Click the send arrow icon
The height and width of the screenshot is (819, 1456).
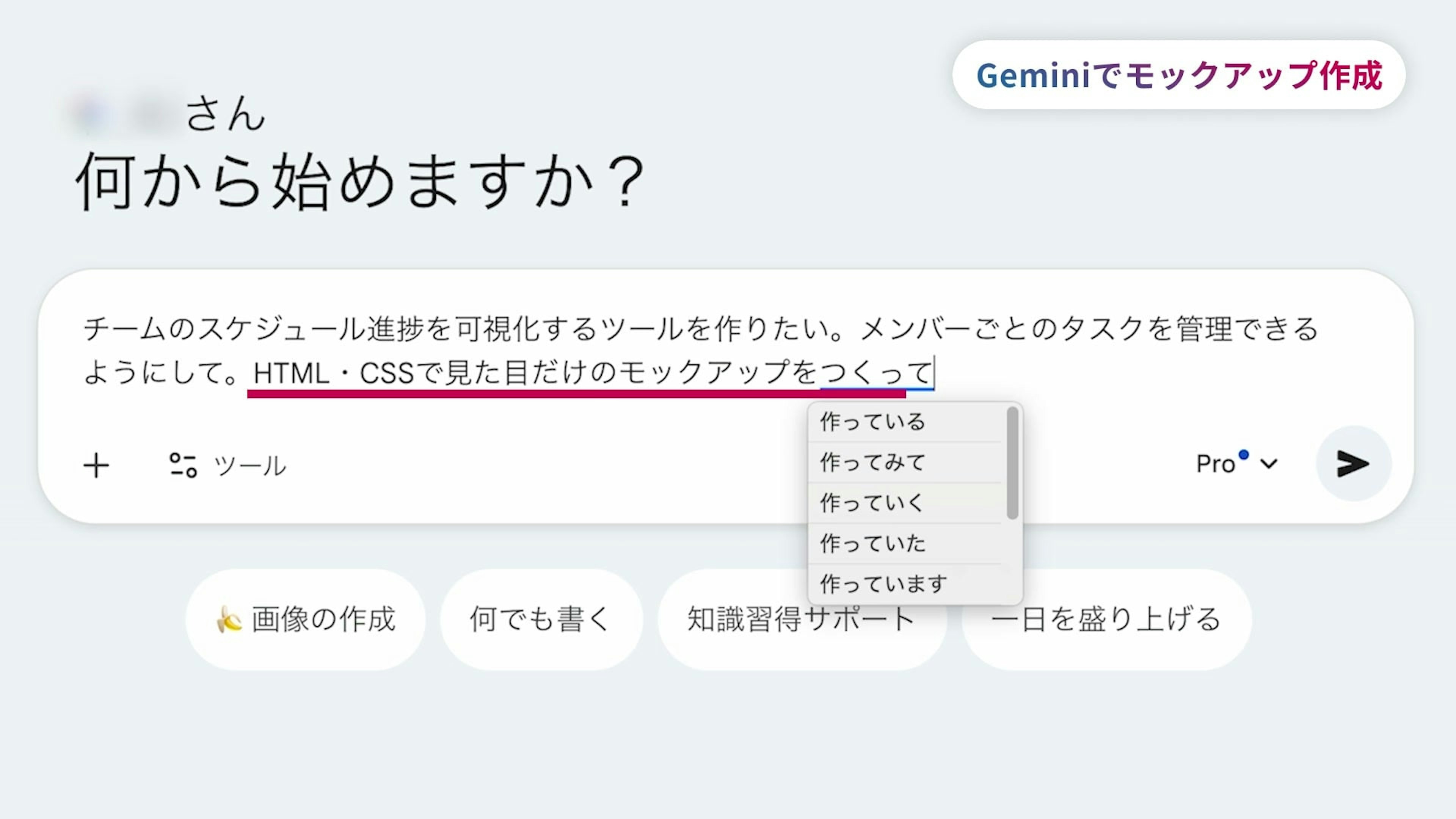coord(1353,463)
